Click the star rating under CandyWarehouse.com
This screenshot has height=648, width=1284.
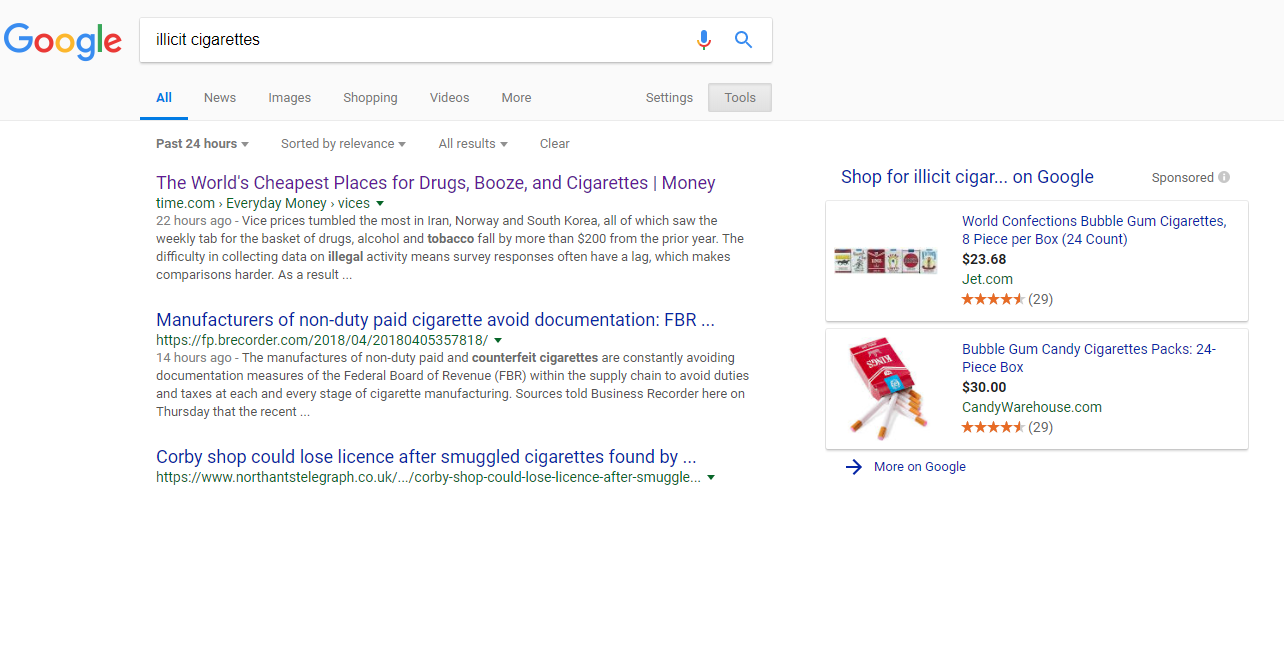[993, 427]
